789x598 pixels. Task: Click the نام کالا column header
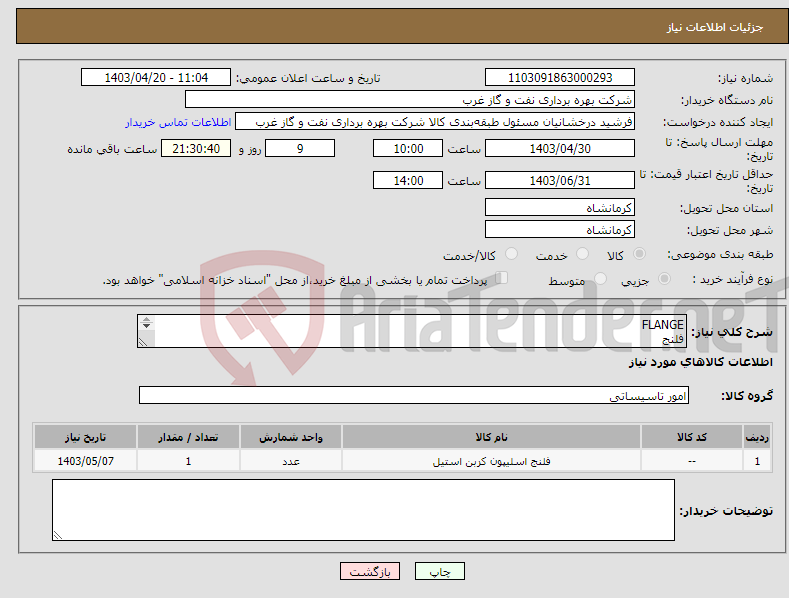coord(491,437)
